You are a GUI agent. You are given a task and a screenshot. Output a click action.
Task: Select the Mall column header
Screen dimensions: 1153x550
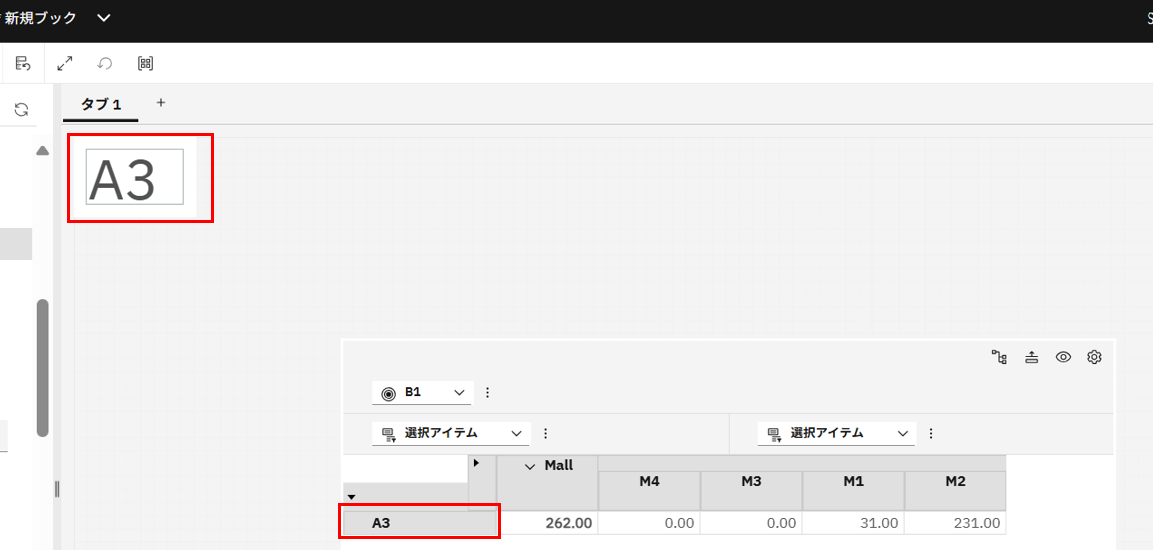(547, 482)
